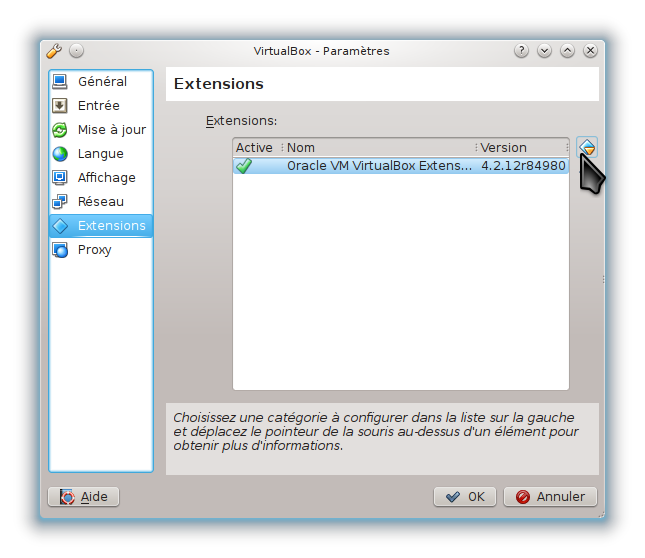
Task: Click the globe icon beside Langue
Action: (x=60, y=154)
